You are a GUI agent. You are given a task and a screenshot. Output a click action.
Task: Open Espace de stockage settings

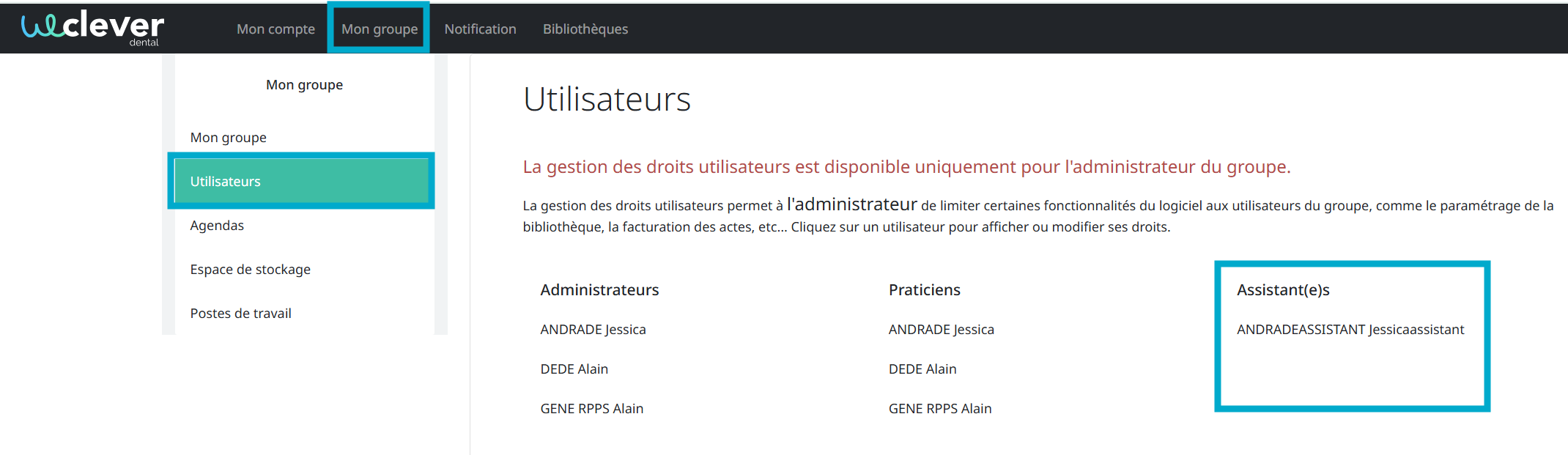pos(250,270)
